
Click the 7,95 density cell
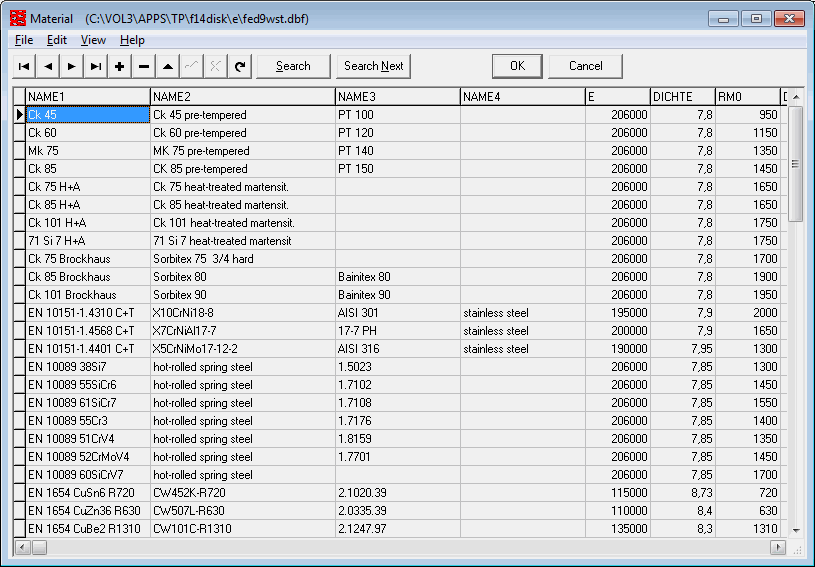682,349
